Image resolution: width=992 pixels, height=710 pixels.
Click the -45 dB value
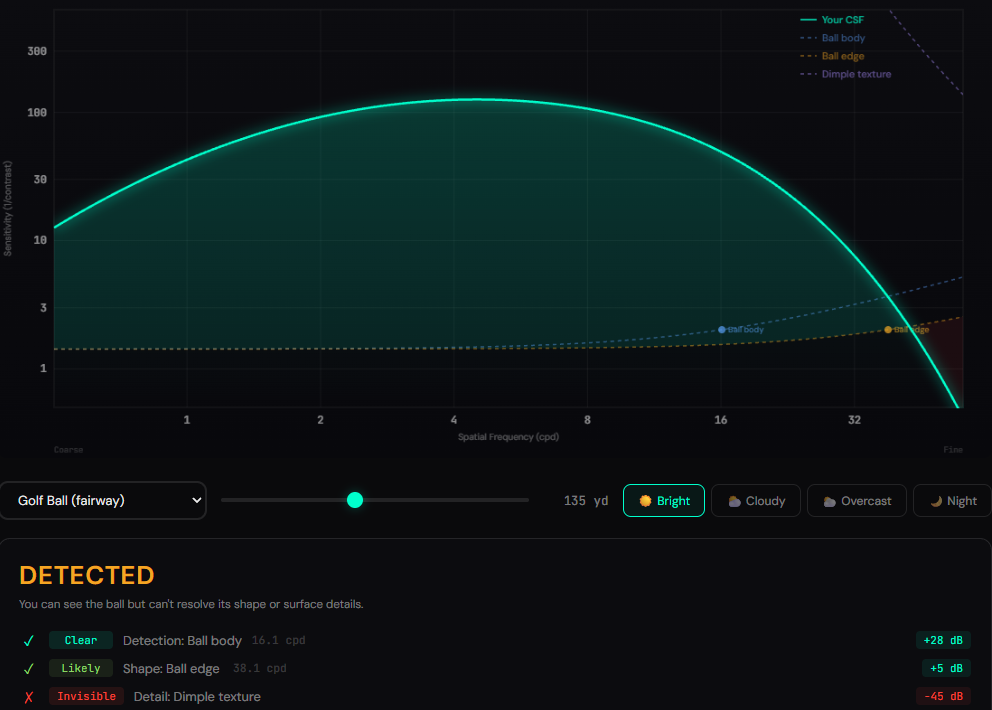(943, 696)
